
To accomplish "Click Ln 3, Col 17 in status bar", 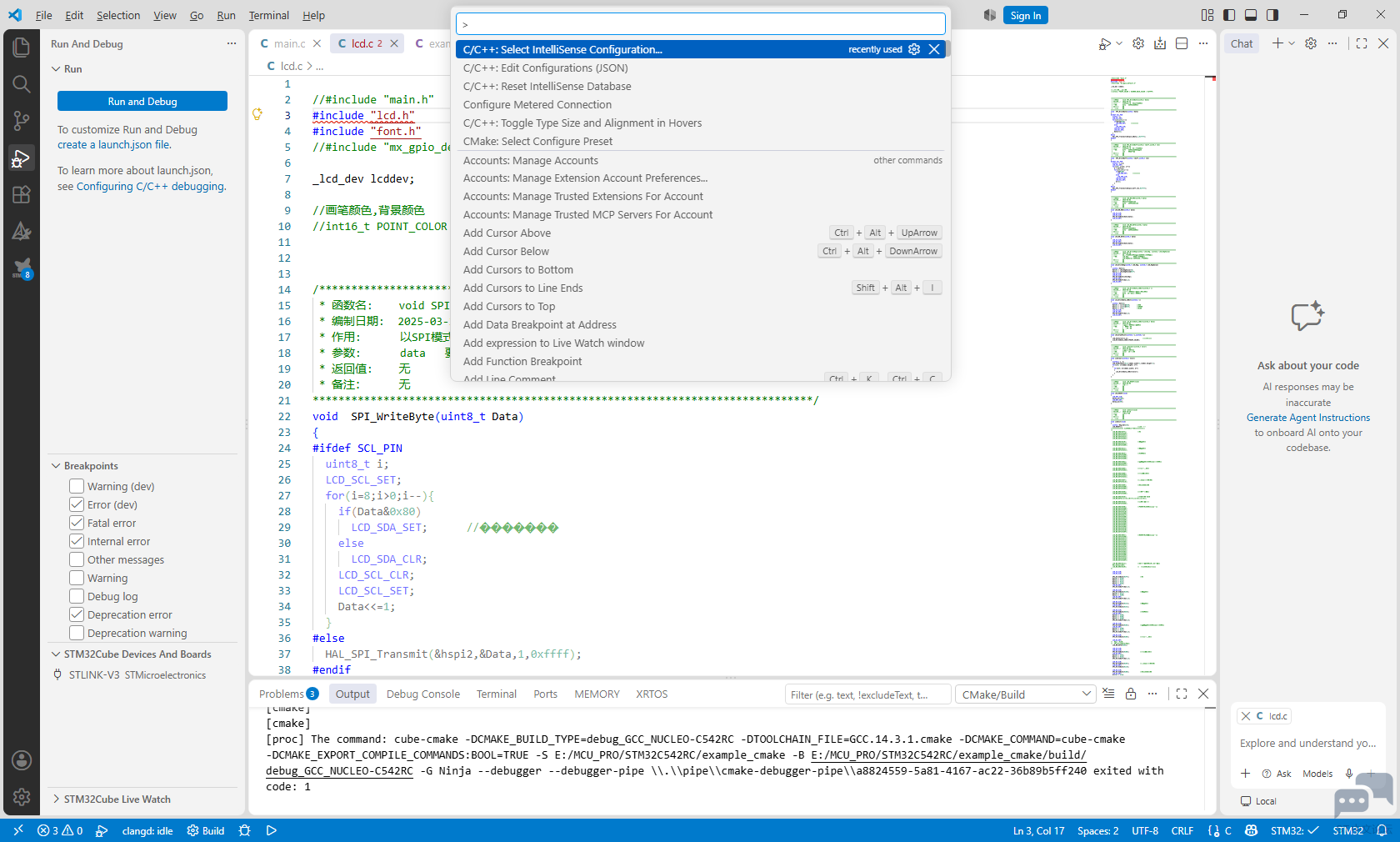I will click(x=1038, y=830).
